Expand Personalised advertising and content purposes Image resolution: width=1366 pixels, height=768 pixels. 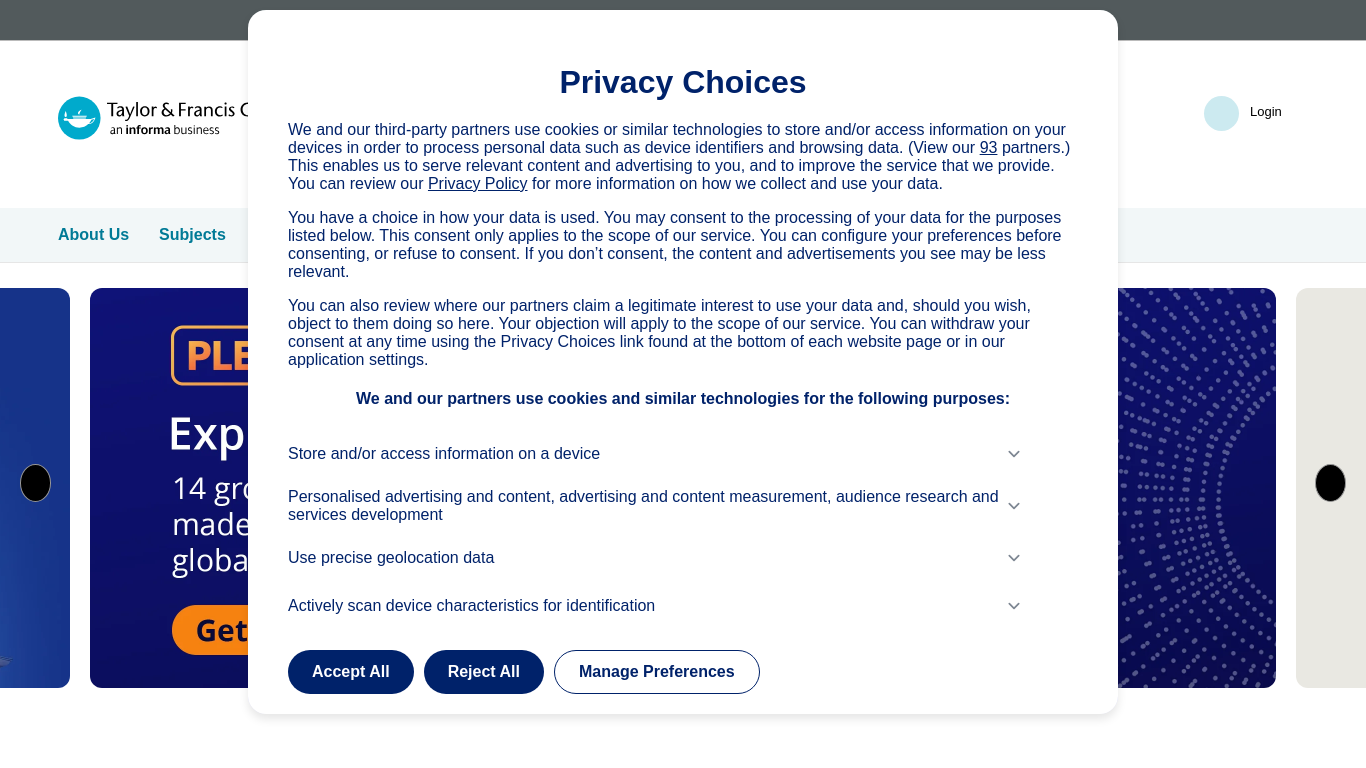pyautogui.click(x=655, y=506)
